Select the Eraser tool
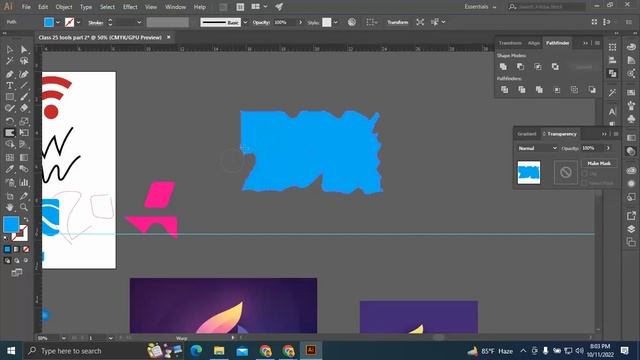The image size is (640, 360). (x=24, y=109)
